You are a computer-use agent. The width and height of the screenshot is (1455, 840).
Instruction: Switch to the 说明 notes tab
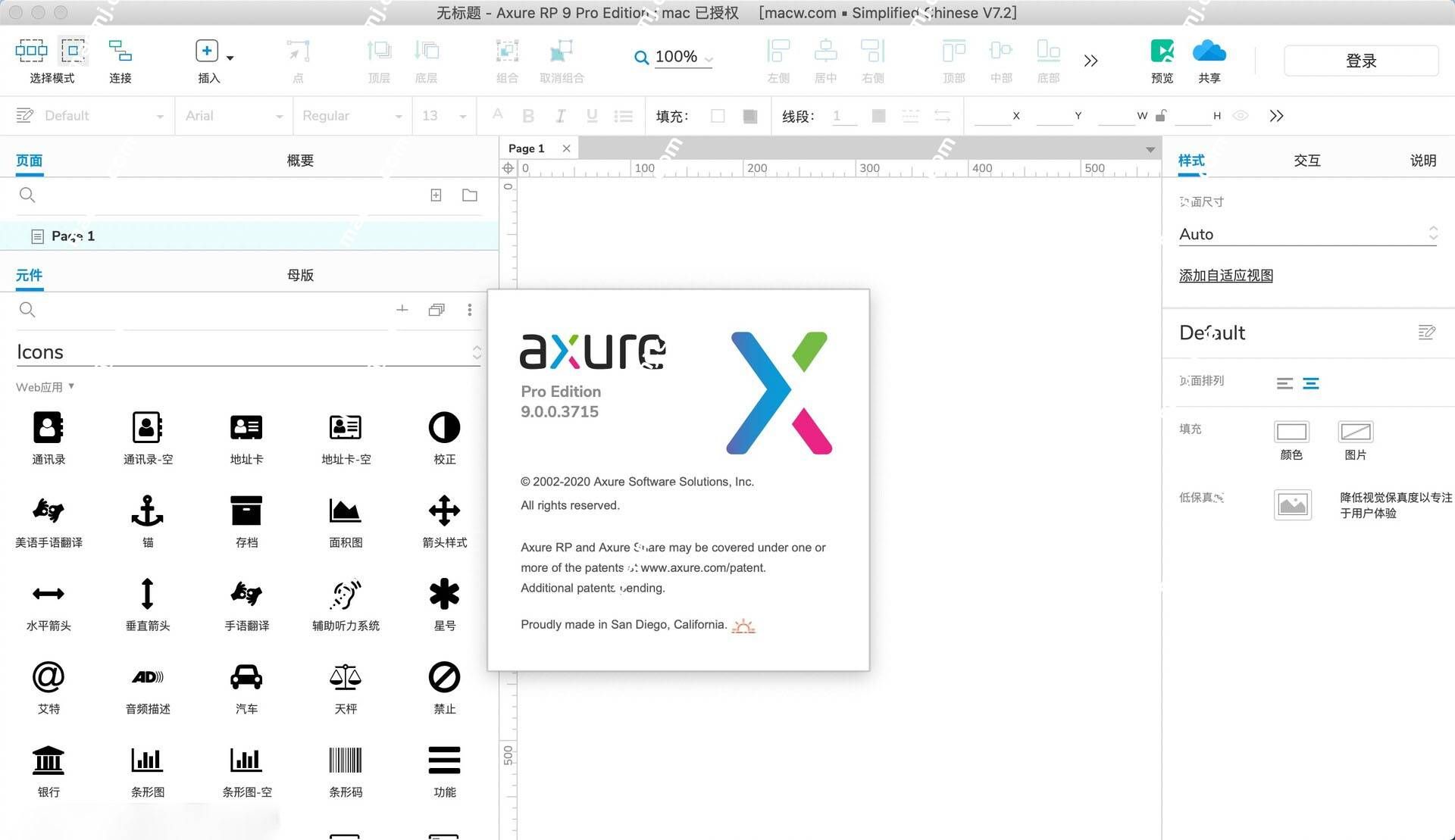(x=1423, y=161)
